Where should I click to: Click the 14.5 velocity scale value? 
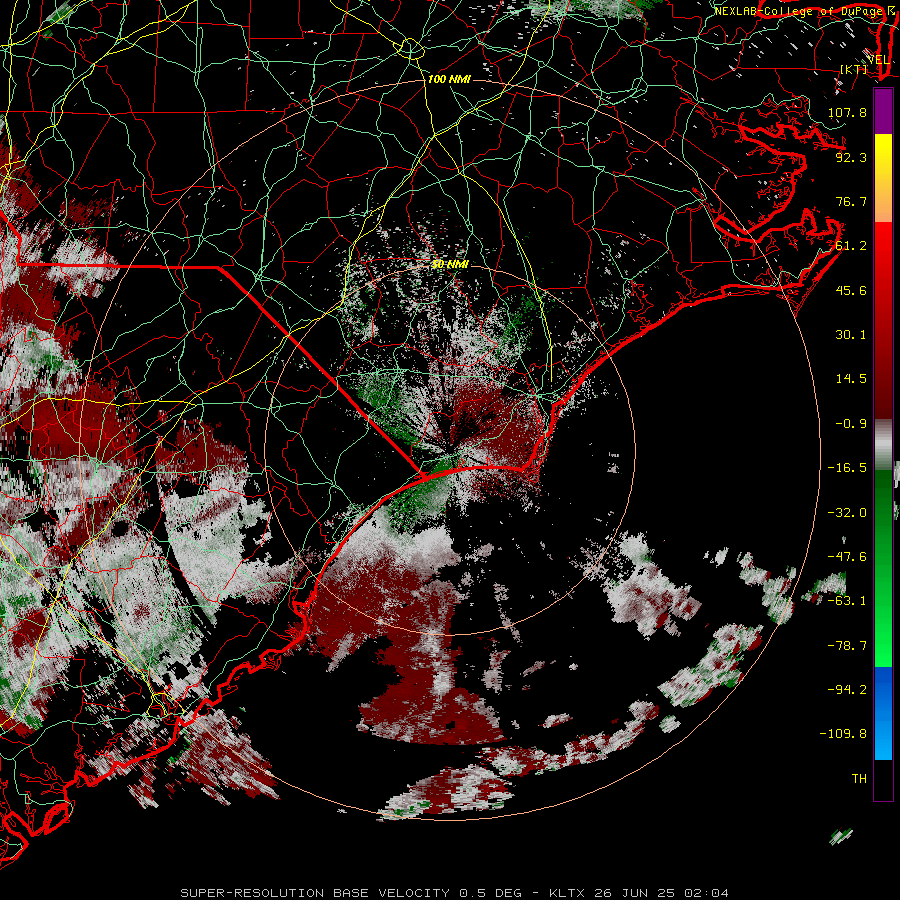coord(851,379)
